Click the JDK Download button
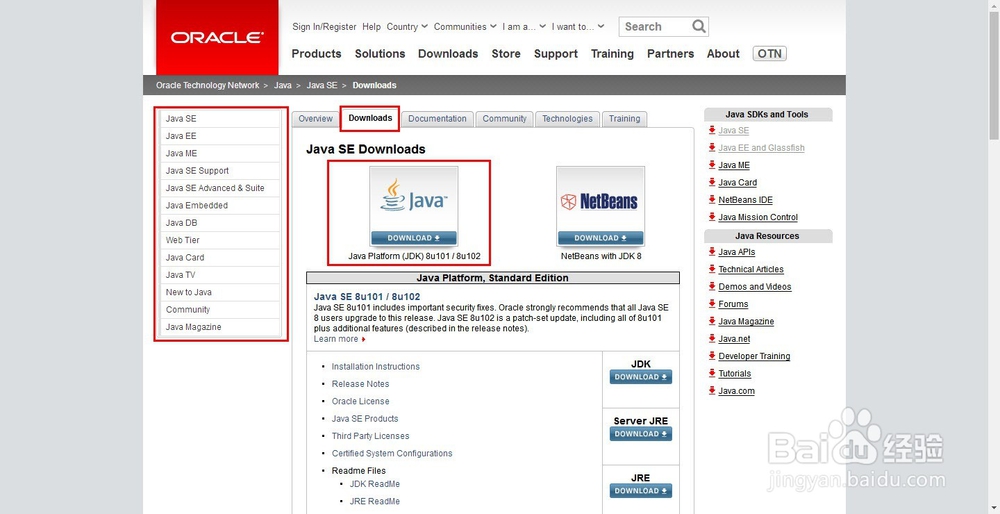 coord(640,377)
